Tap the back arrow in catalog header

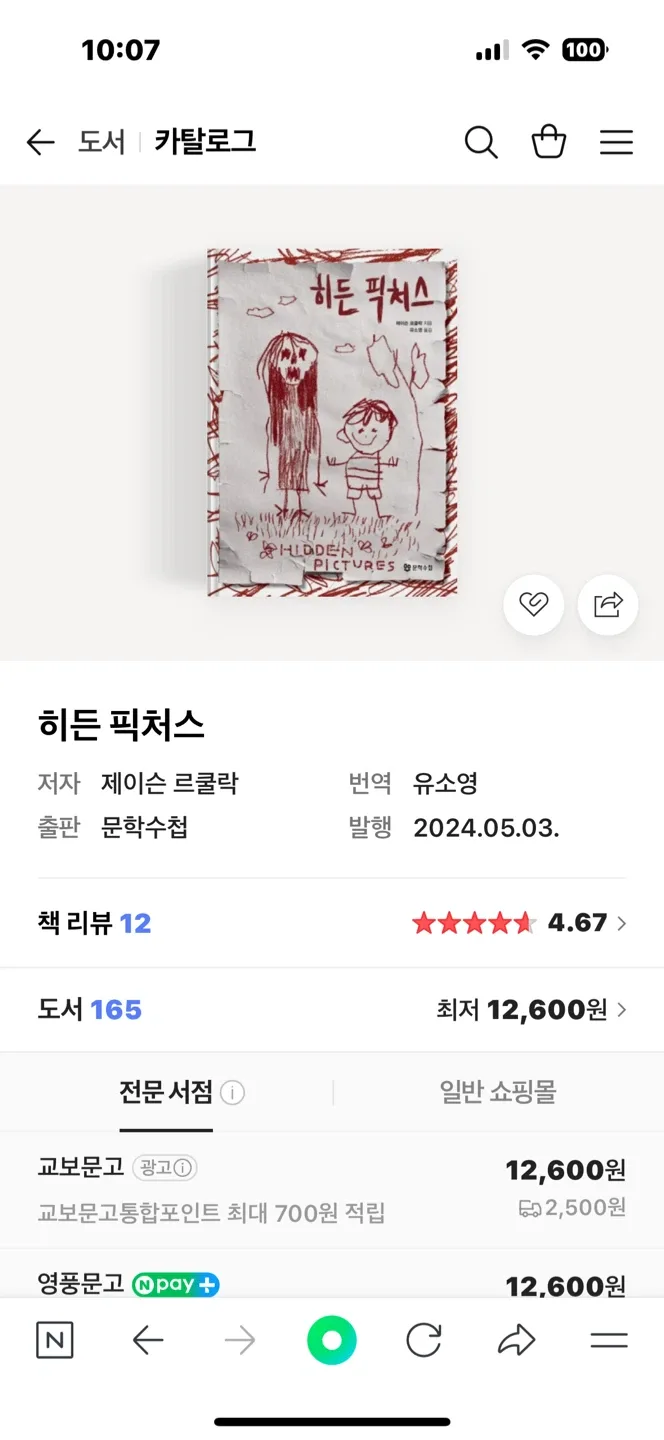(40, 143)
